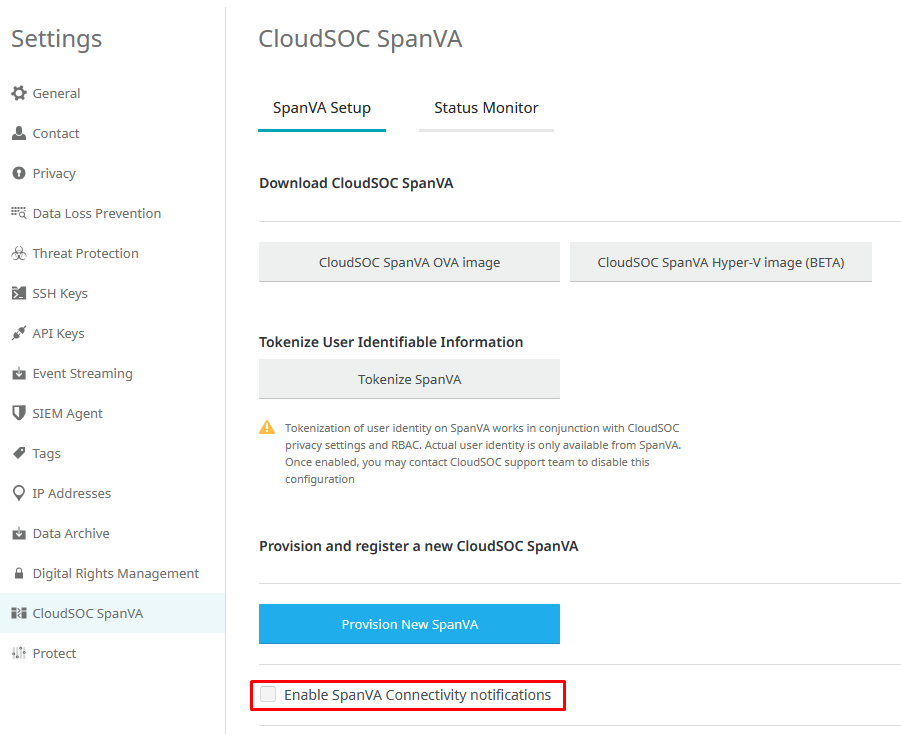Click the SIEM Agent shield icon
The height and width of the screenshot is (734, 901).
[x=18, y=413]
